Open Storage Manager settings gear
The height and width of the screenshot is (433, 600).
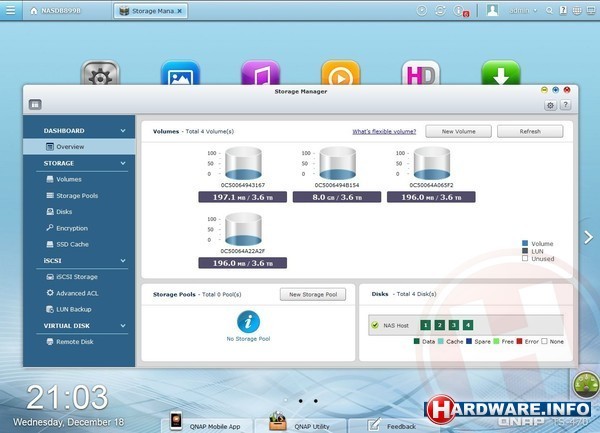pyautogui.click(x=550, y=105)
